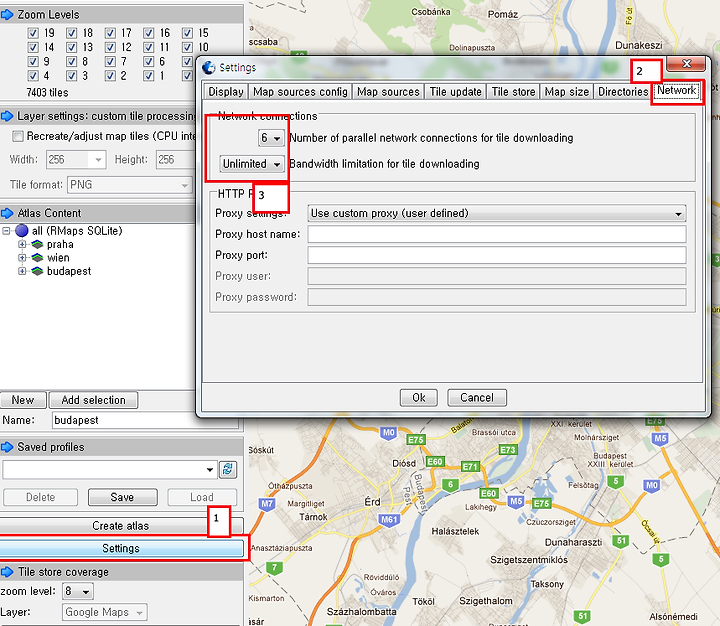Click the Add selection button
The width and height of the screenshot is (720, 626).
click(x=93, y=400)
